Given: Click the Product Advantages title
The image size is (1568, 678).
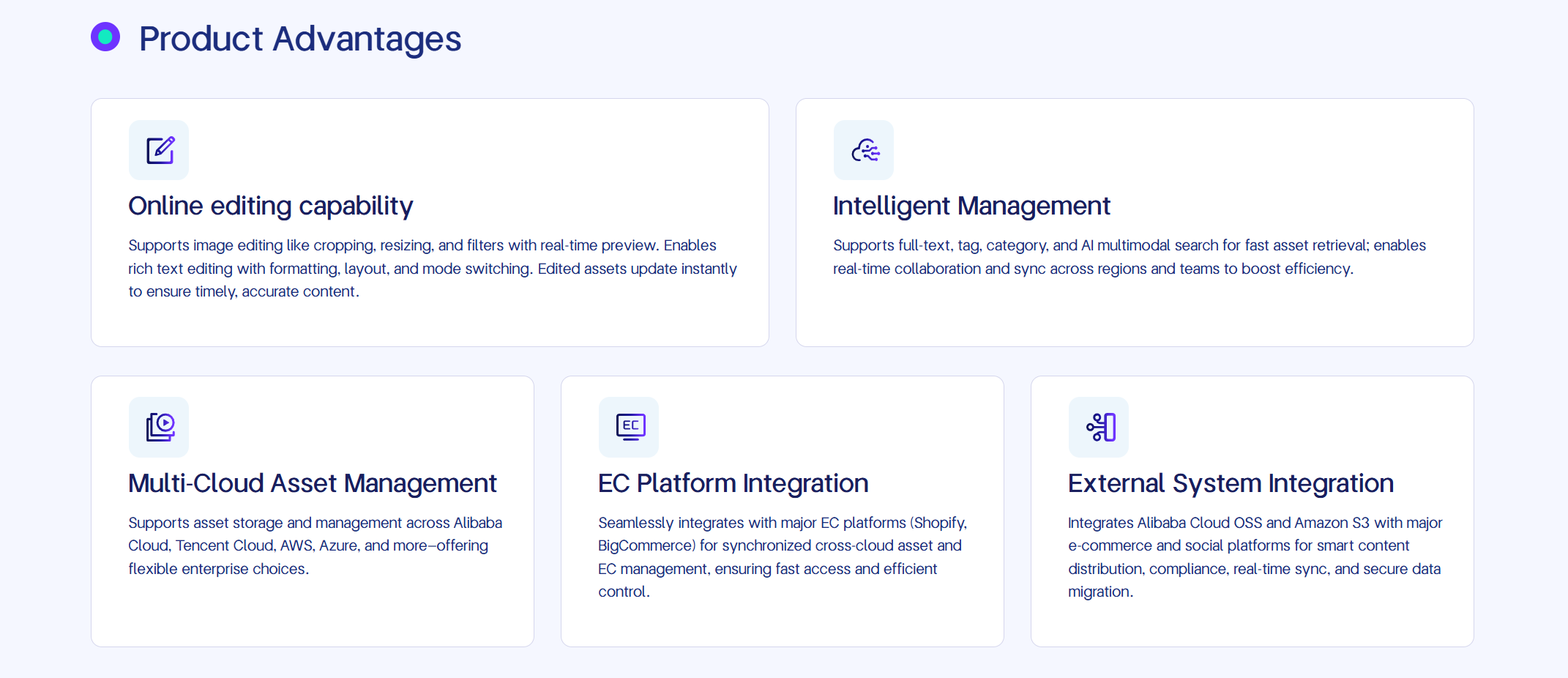Looking at the screenshot, I should pos(300,38).
